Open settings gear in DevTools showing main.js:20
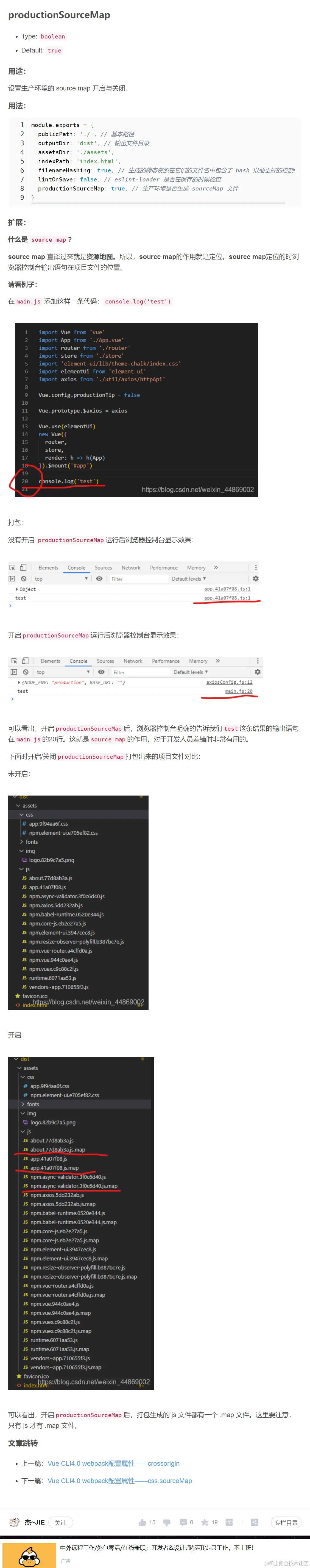The image size is (310, 1568). pos(258,672)
